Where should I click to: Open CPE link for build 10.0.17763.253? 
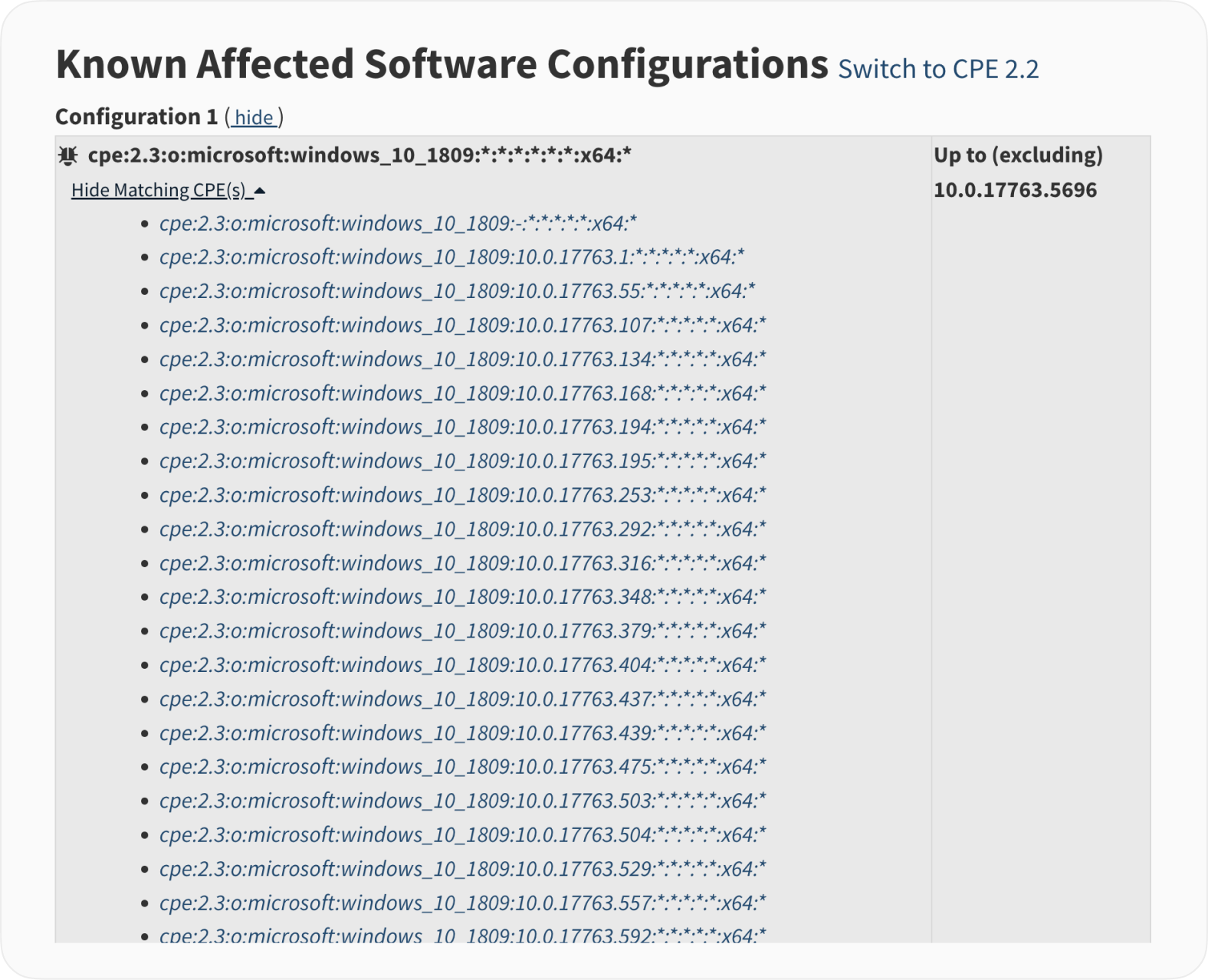click(x=462, y=495)
